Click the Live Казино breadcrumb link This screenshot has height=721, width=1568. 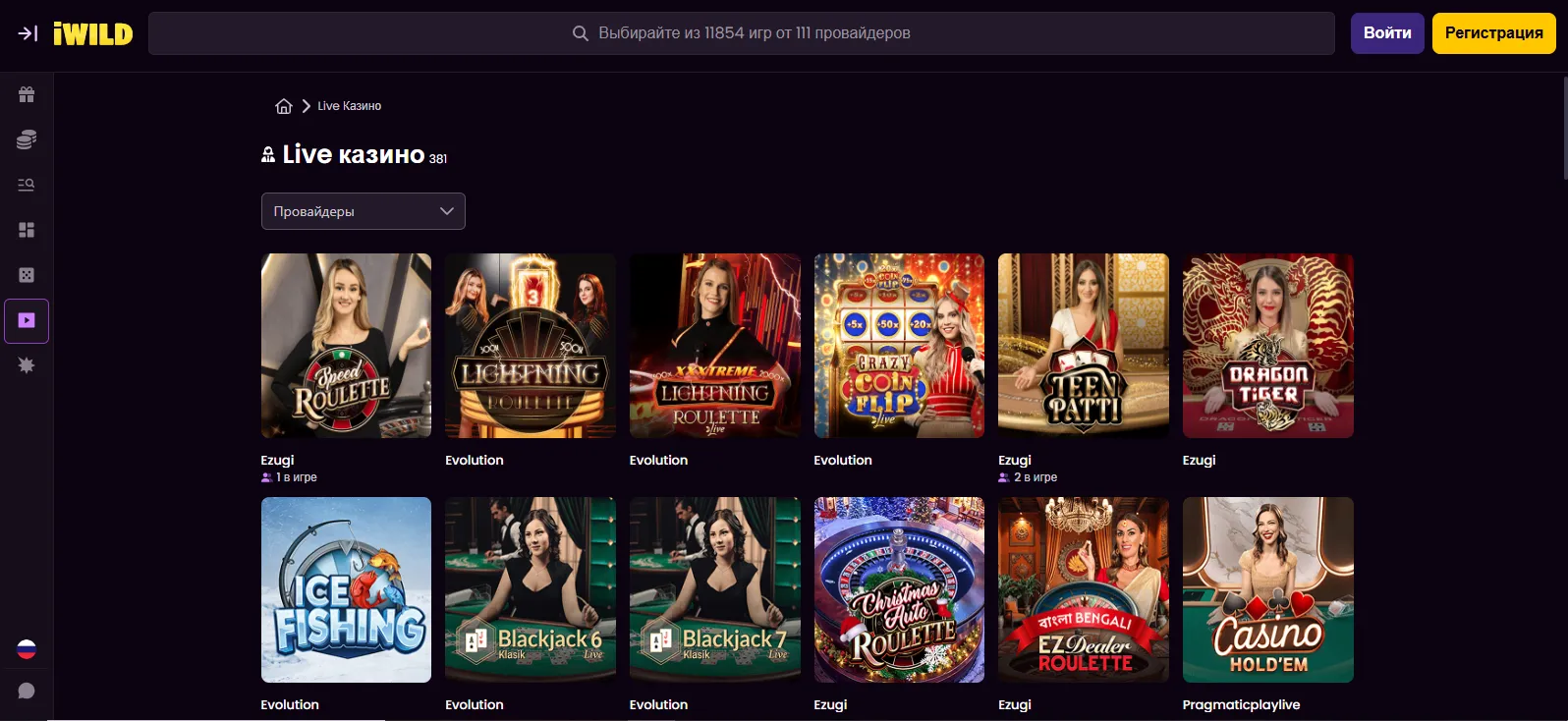point(350,106)
